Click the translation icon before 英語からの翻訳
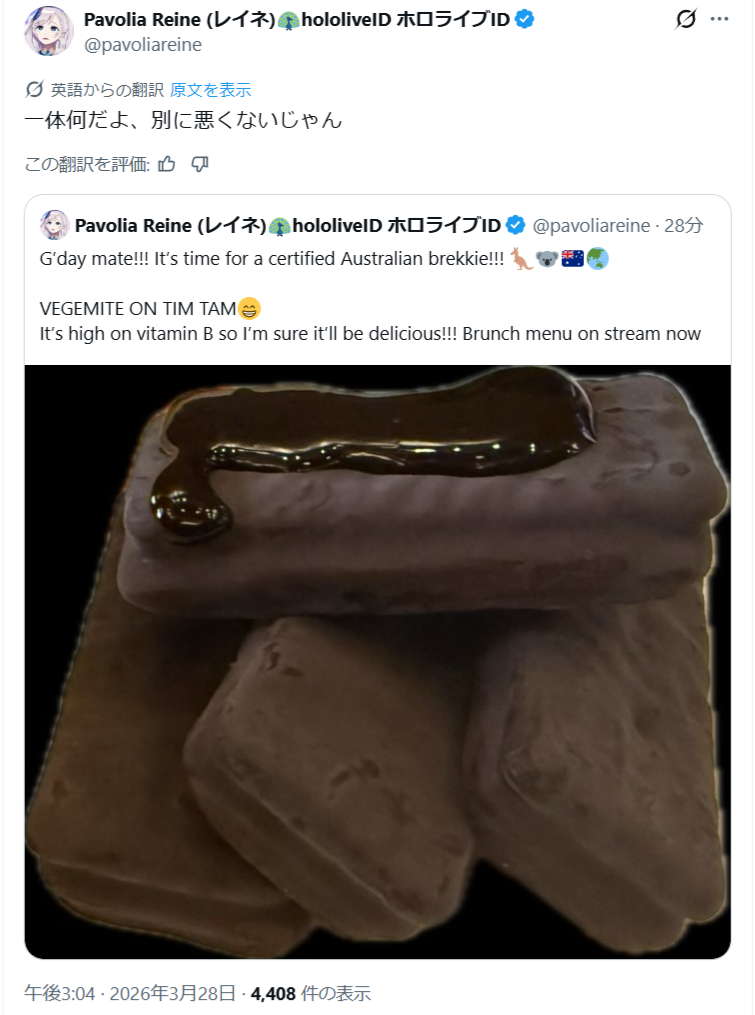 pos(34,90)
